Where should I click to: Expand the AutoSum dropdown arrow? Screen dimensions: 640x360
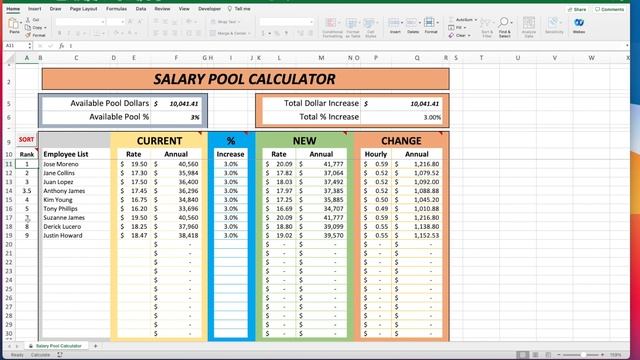point(476,20)
